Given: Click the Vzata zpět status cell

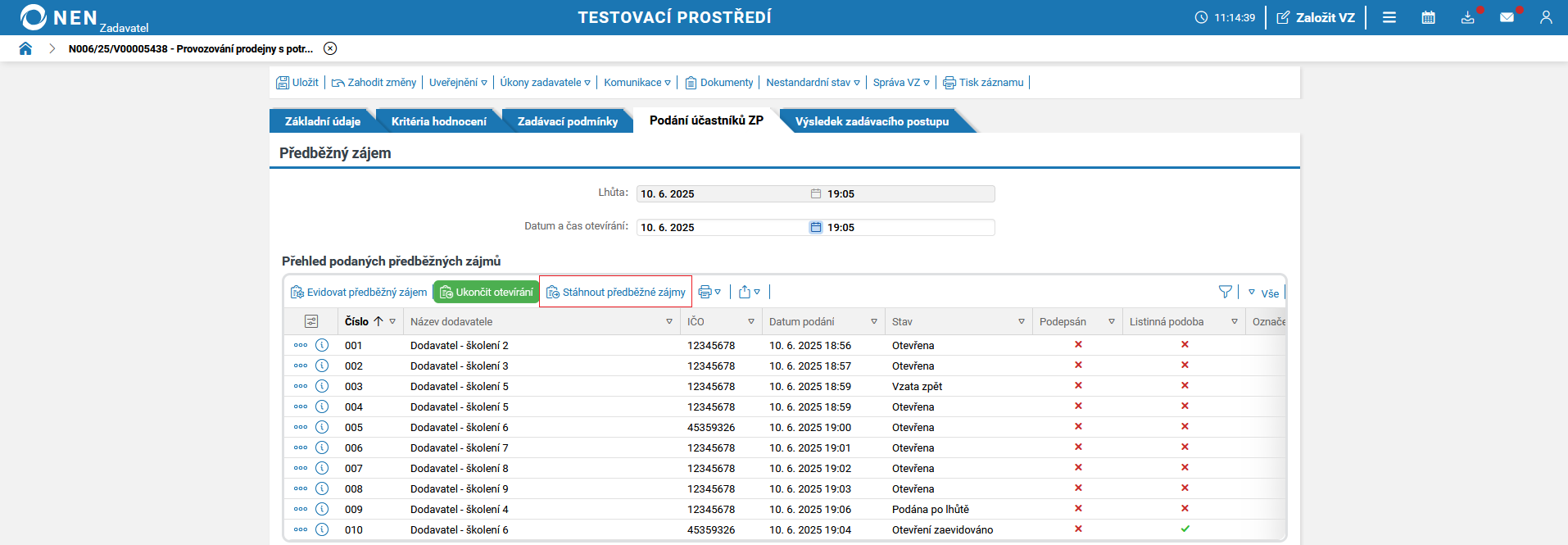Looking at the screenshot, I should (x=917, y=386).
